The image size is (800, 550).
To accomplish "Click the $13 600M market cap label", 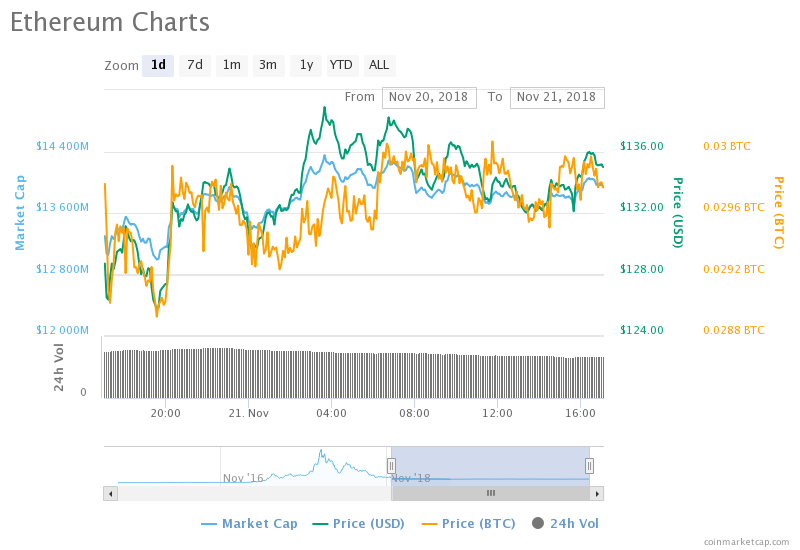I will 62,207.
